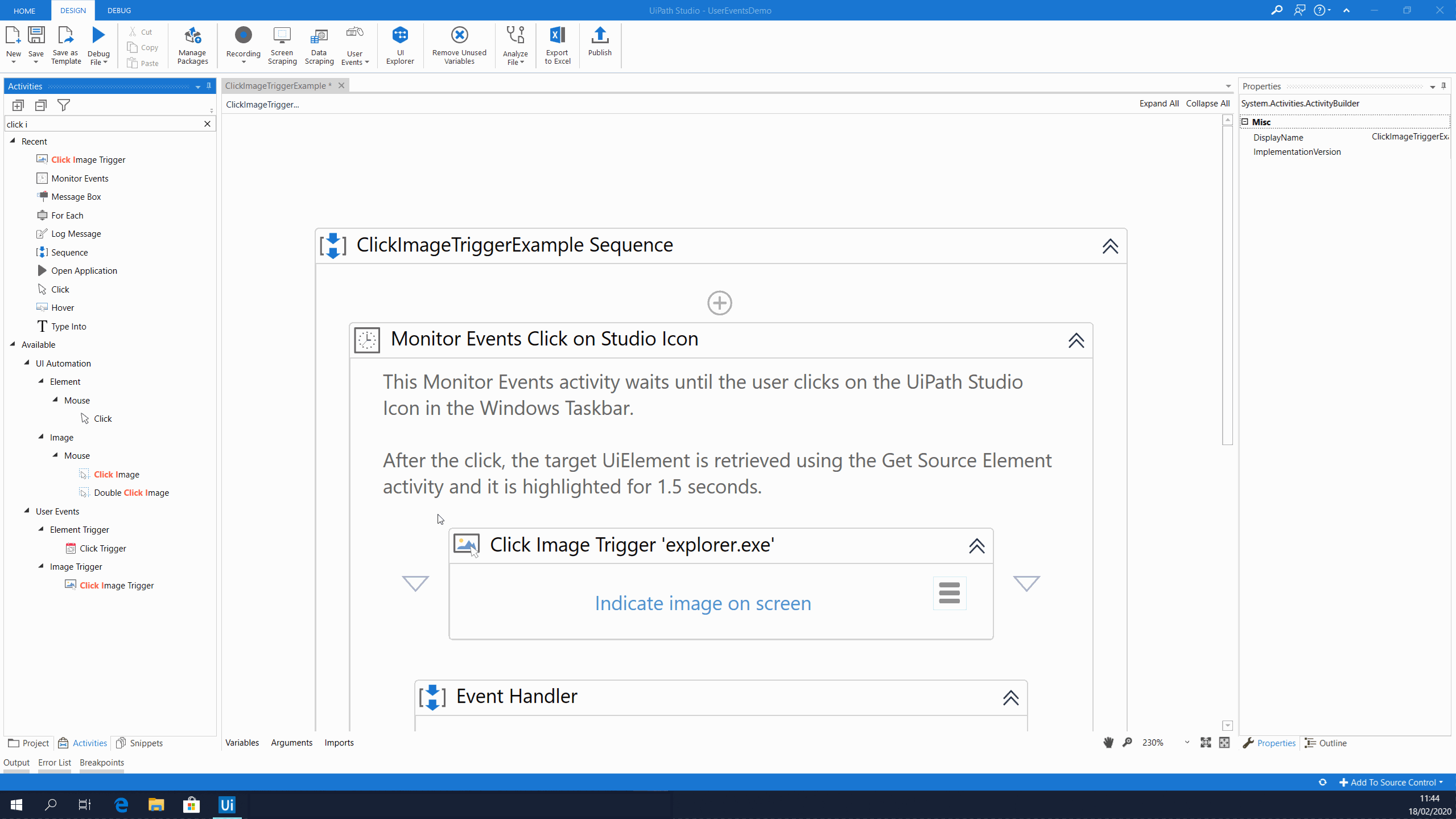Image resolution: width=1456 pixels, height=819 pixels.
Task: Click Save as Template icon
Action: 66,36
